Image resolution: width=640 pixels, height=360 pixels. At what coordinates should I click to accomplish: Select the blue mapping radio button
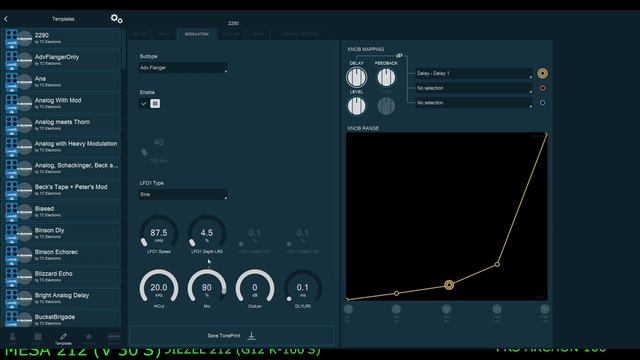(542, 103)
